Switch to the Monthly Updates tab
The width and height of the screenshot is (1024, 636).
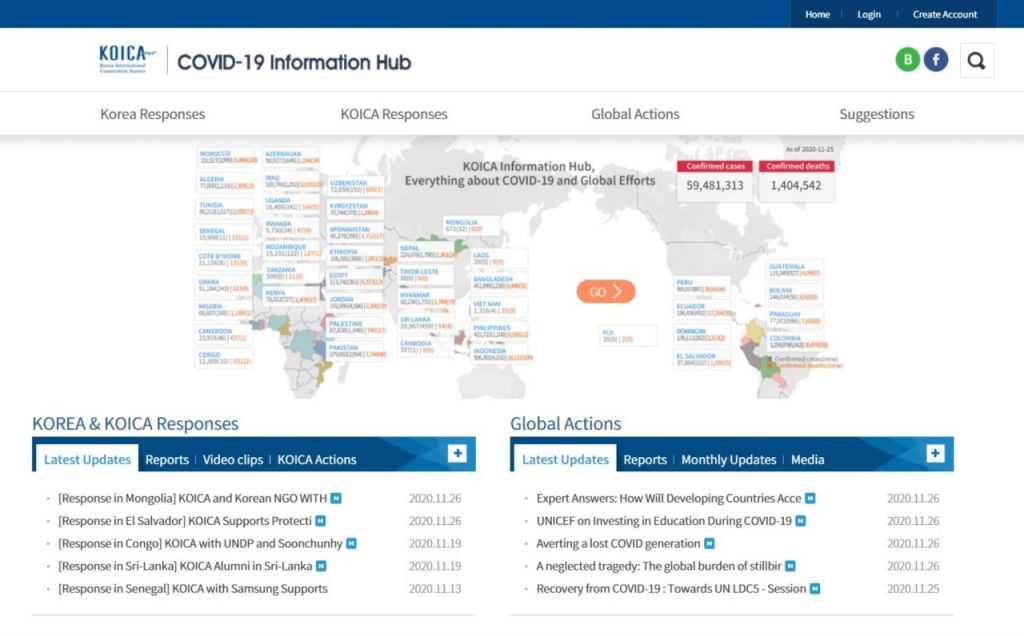(x=728, y=460)
